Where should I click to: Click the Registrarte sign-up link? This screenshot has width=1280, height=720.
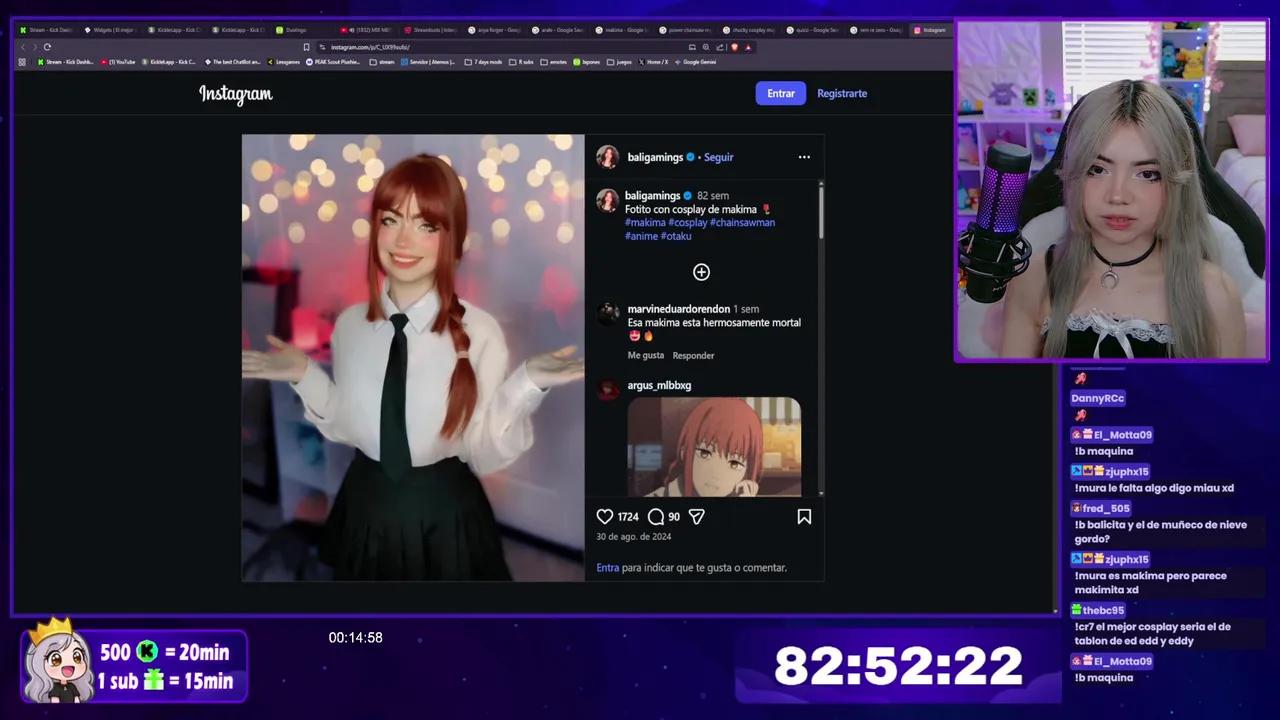[x=842, y=93]
